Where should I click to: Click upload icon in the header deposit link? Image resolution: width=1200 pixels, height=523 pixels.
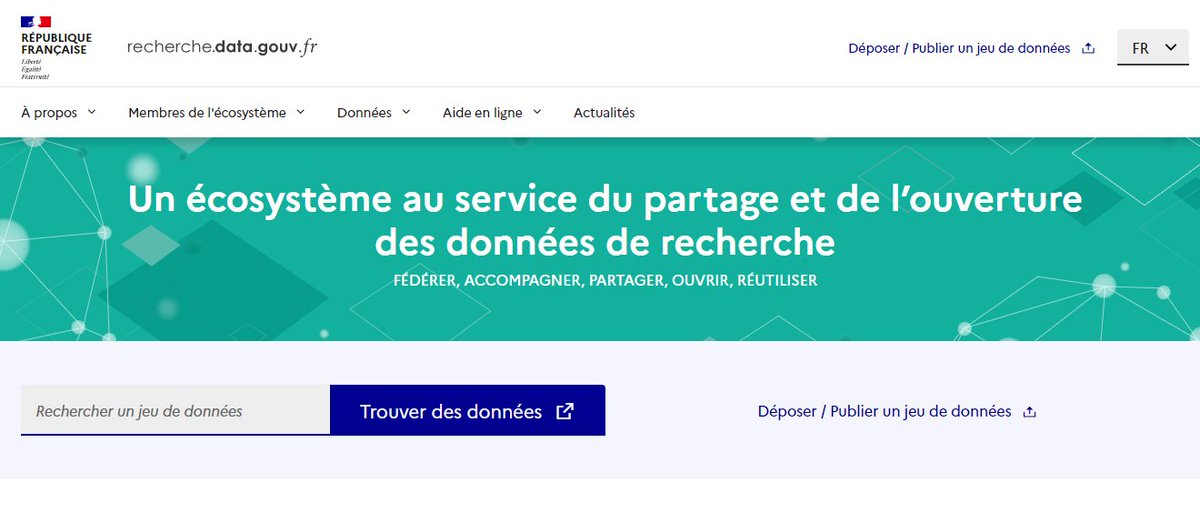[x=1089, y=48]
